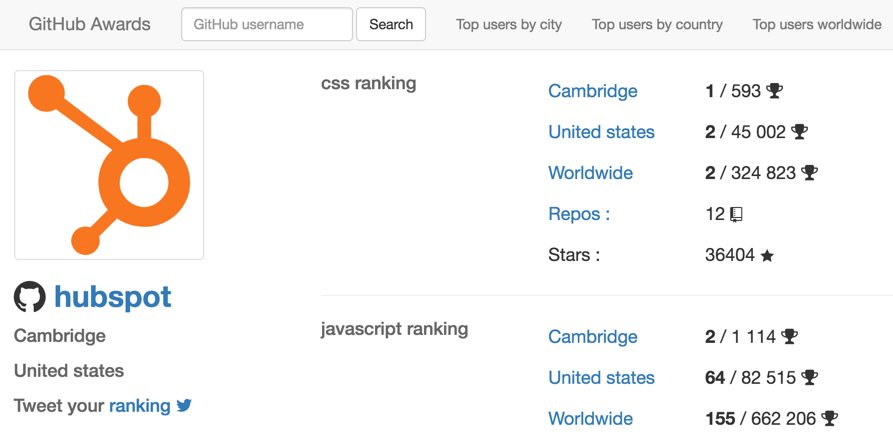Open Top users worldwide
893x441 pixels.
point(817,24)
